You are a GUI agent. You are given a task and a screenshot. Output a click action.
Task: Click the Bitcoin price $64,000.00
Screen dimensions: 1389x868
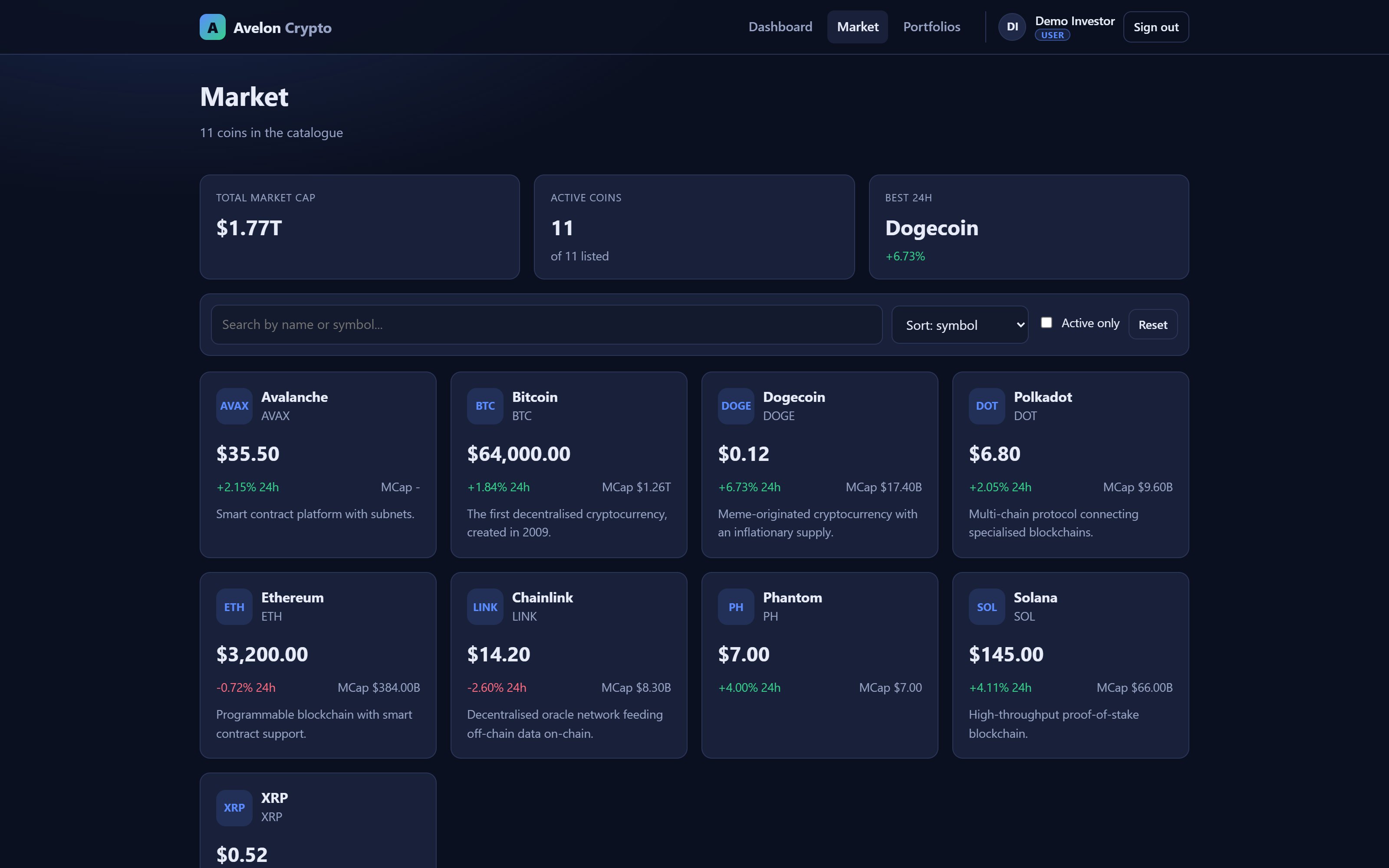519,454
